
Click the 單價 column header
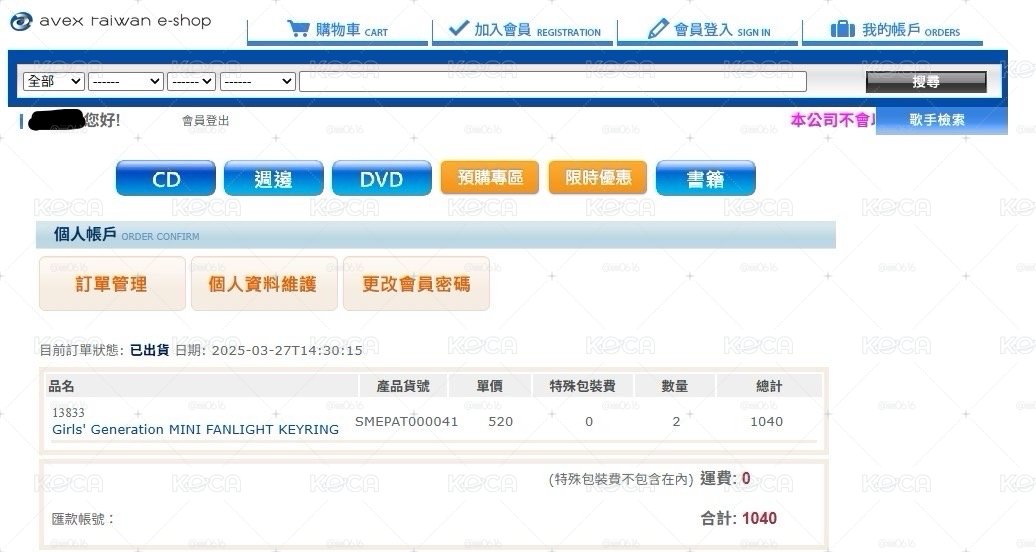click(490, 386)
